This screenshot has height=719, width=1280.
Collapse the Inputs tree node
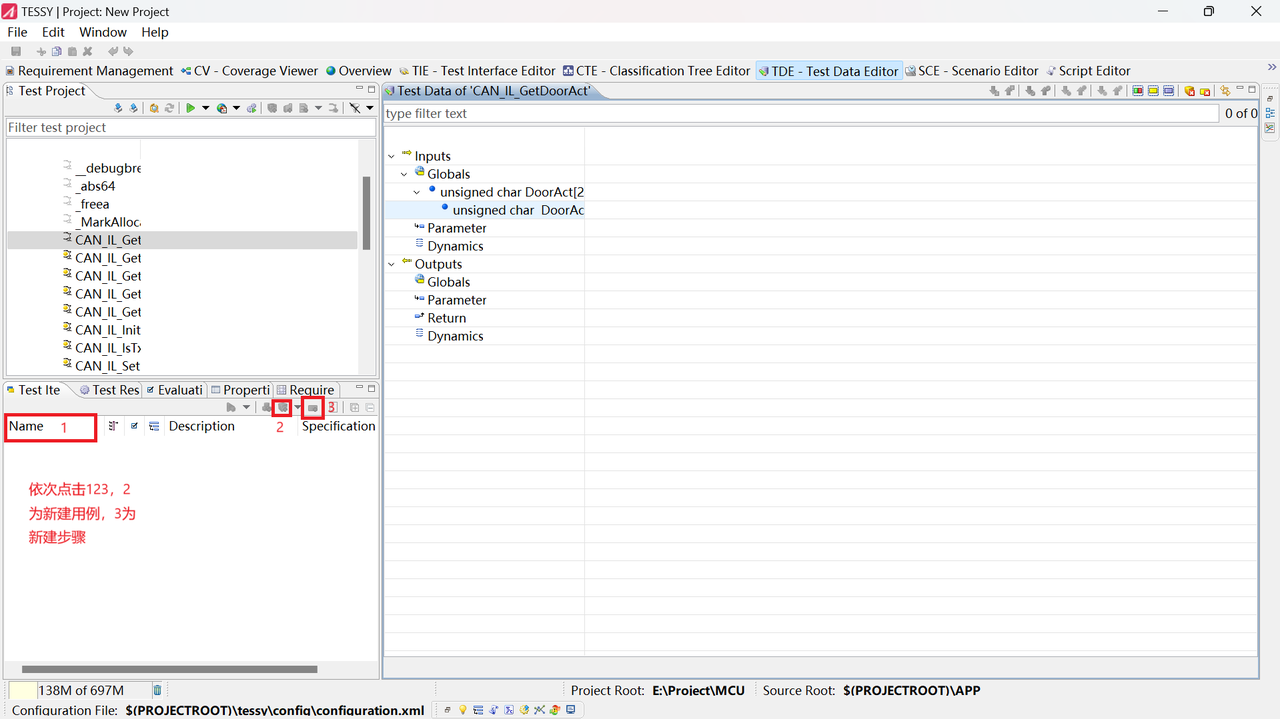coord(391,156)
